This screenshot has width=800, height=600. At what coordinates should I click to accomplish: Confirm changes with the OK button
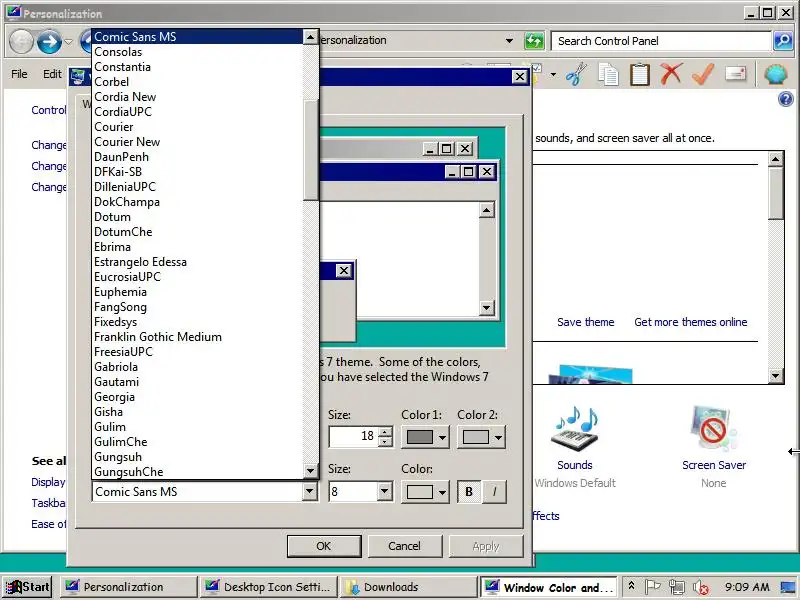coord(324,546)
